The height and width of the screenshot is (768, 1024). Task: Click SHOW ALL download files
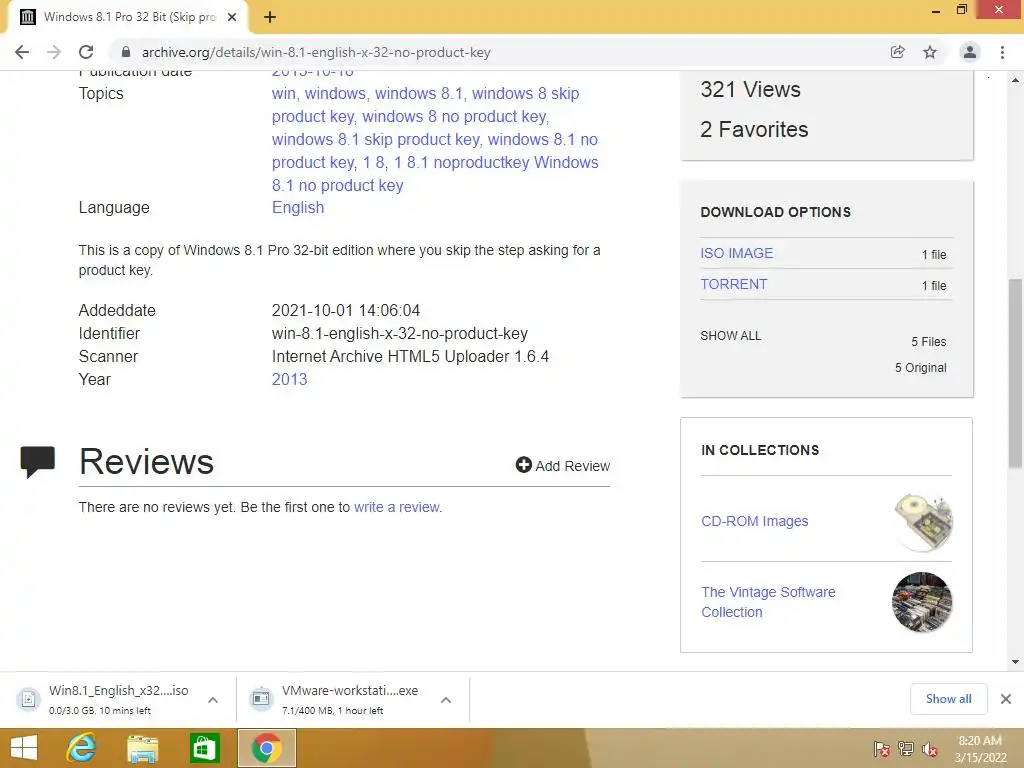point(731,336)
